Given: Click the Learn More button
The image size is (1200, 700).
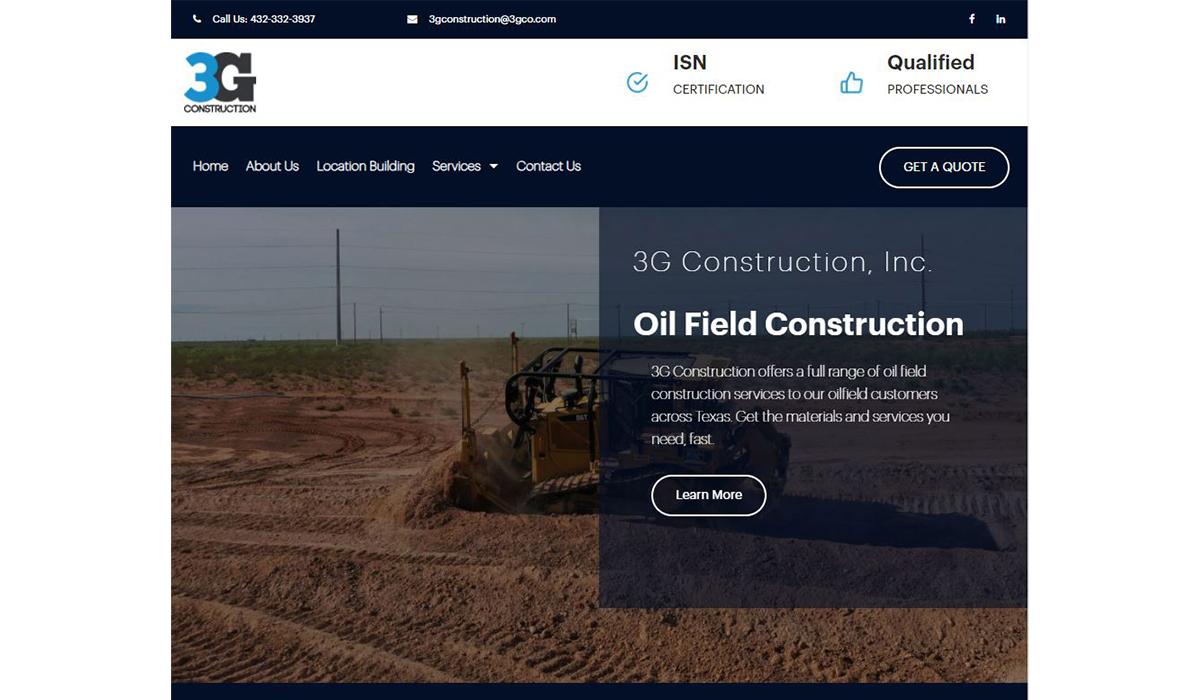Looking at the screenshot, I should click(x=708, y=495).
